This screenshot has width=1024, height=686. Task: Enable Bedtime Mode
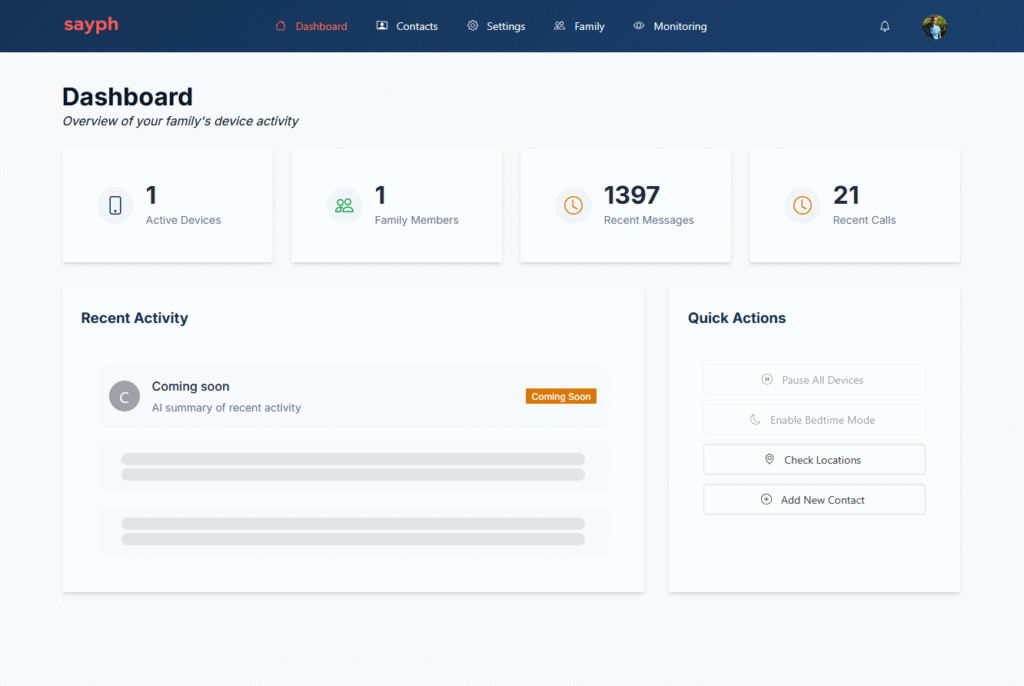tap(814, 420)
